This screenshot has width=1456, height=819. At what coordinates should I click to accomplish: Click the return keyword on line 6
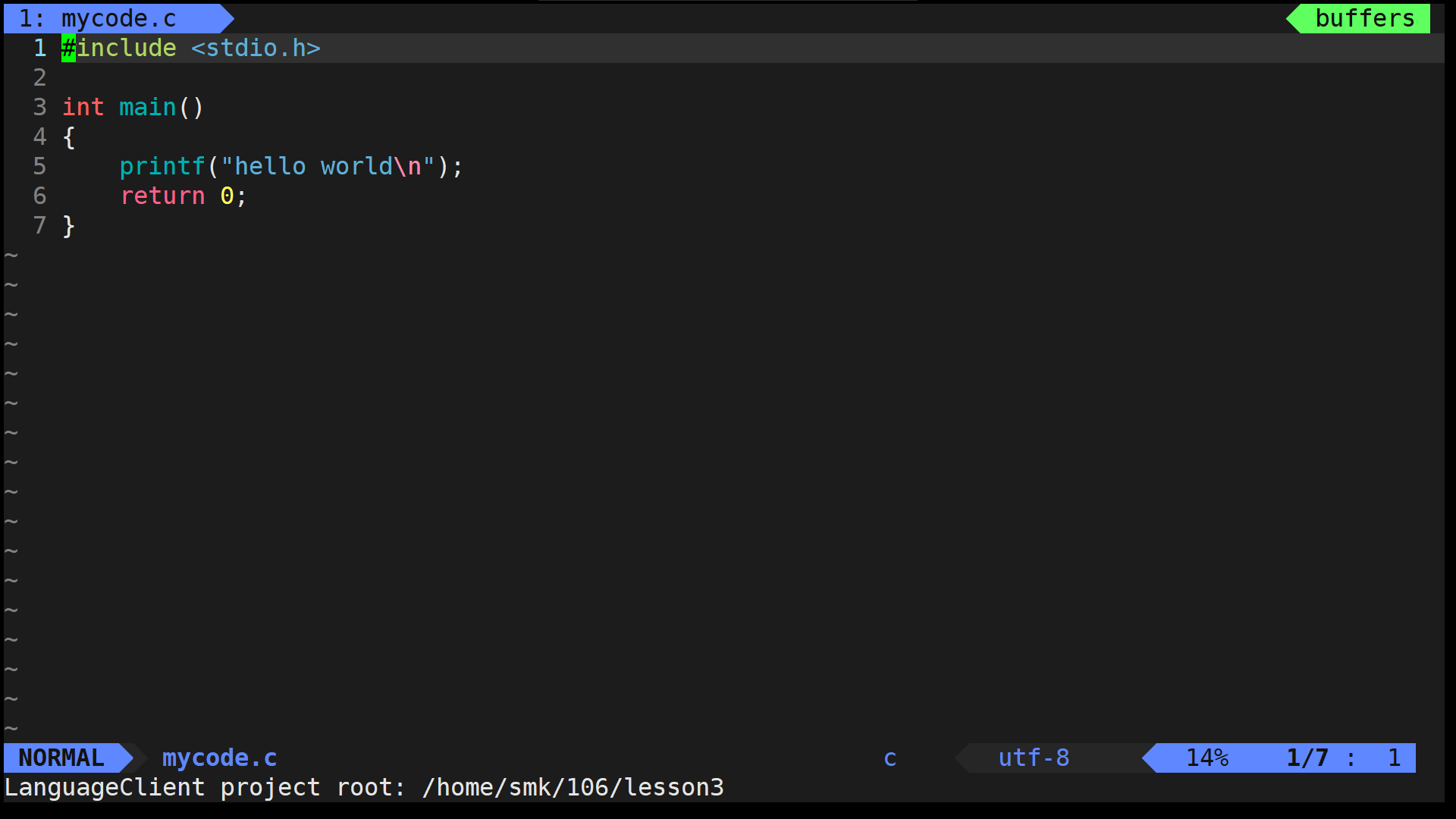(x=162, y=196)
